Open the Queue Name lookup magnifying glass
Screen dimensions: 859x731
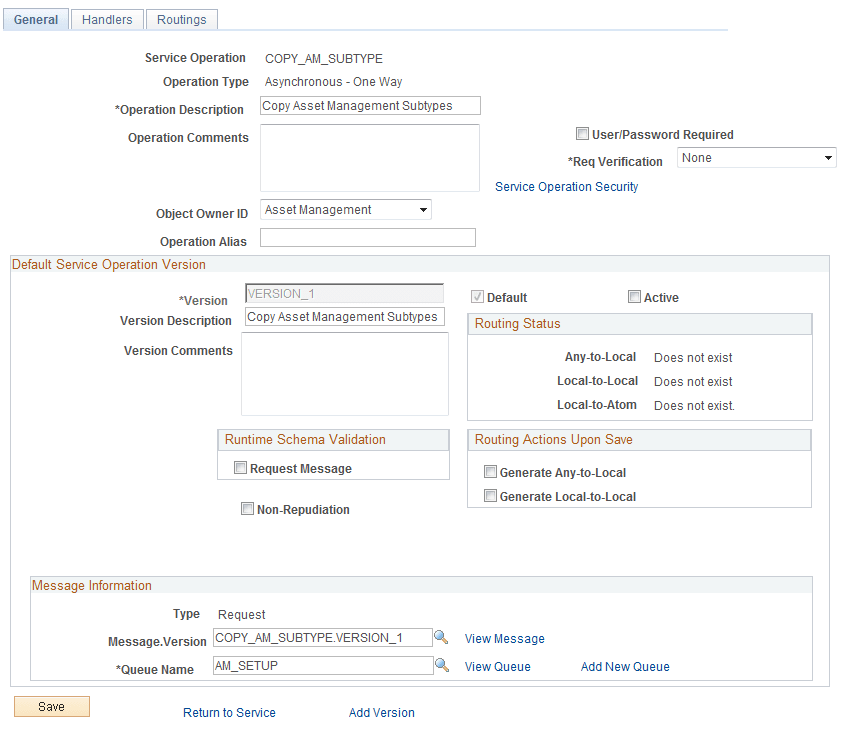tap(443, 664)
